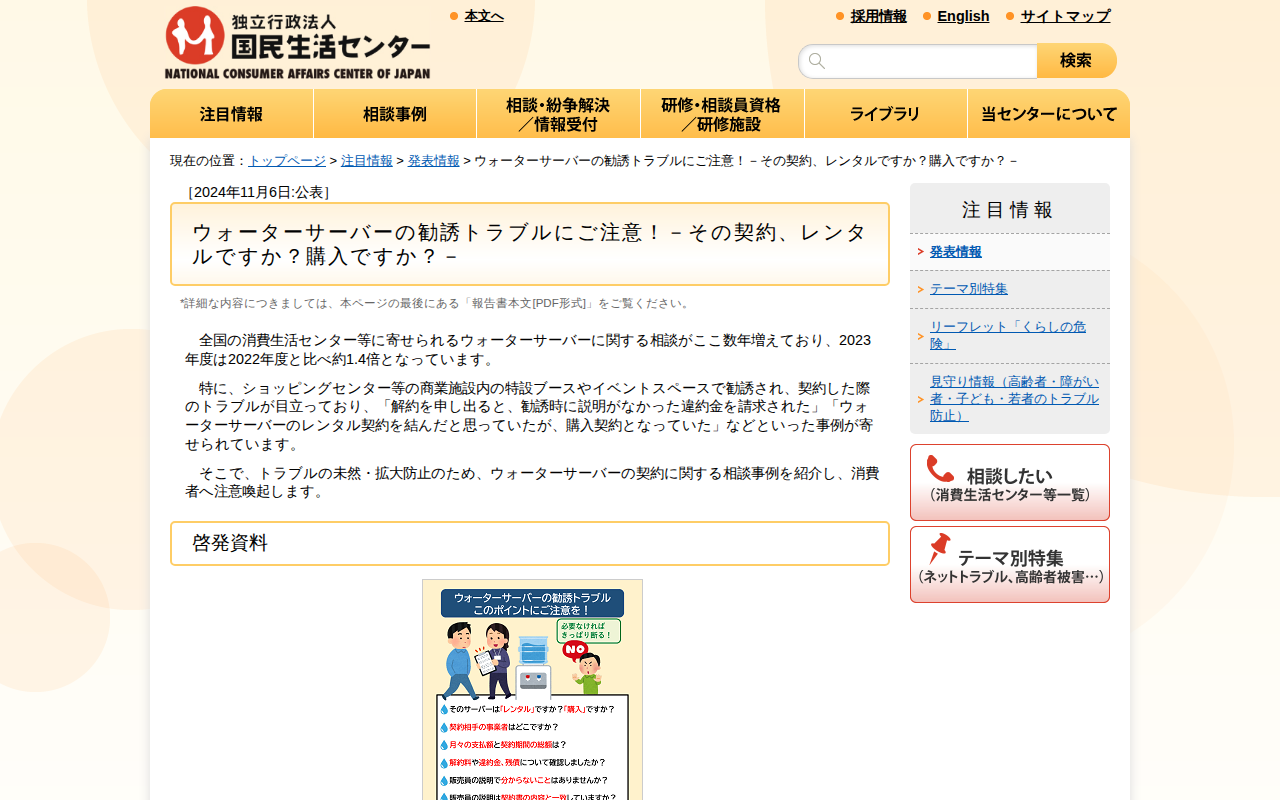Click the magnifier icon in search box
Image resolution: width=1280 pixels, height=800 pixels.
point(817,61)
